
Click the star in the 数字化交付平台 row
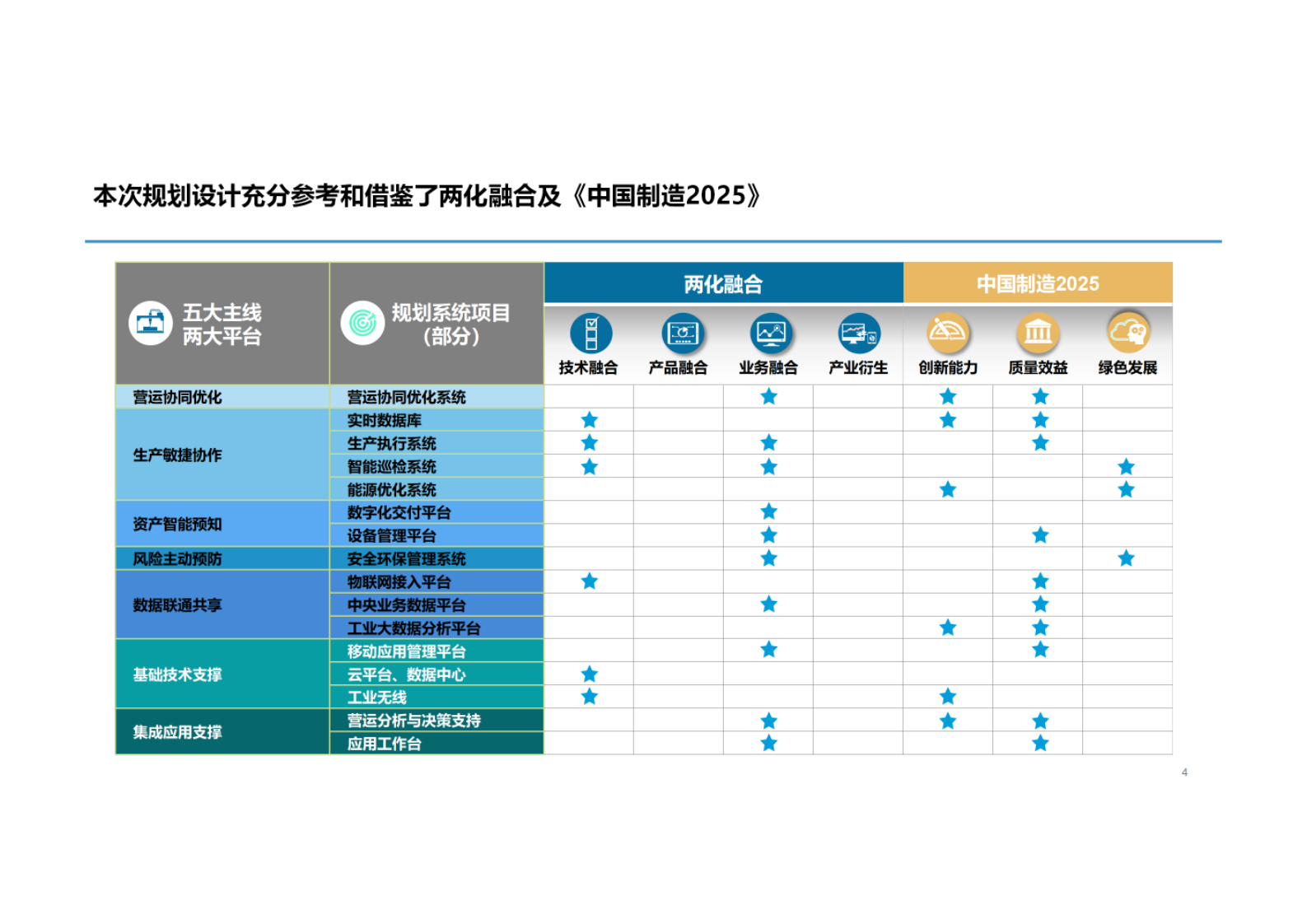(769, 512)
